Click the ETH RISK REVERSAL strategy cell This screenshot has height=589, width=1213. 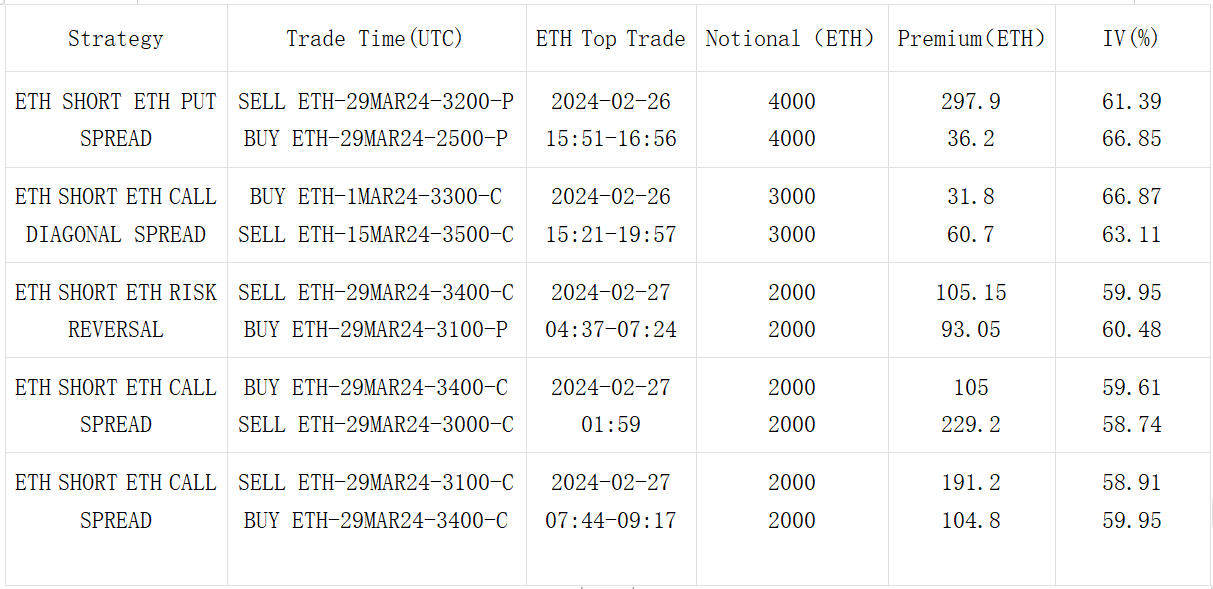[x=116, y=310]
